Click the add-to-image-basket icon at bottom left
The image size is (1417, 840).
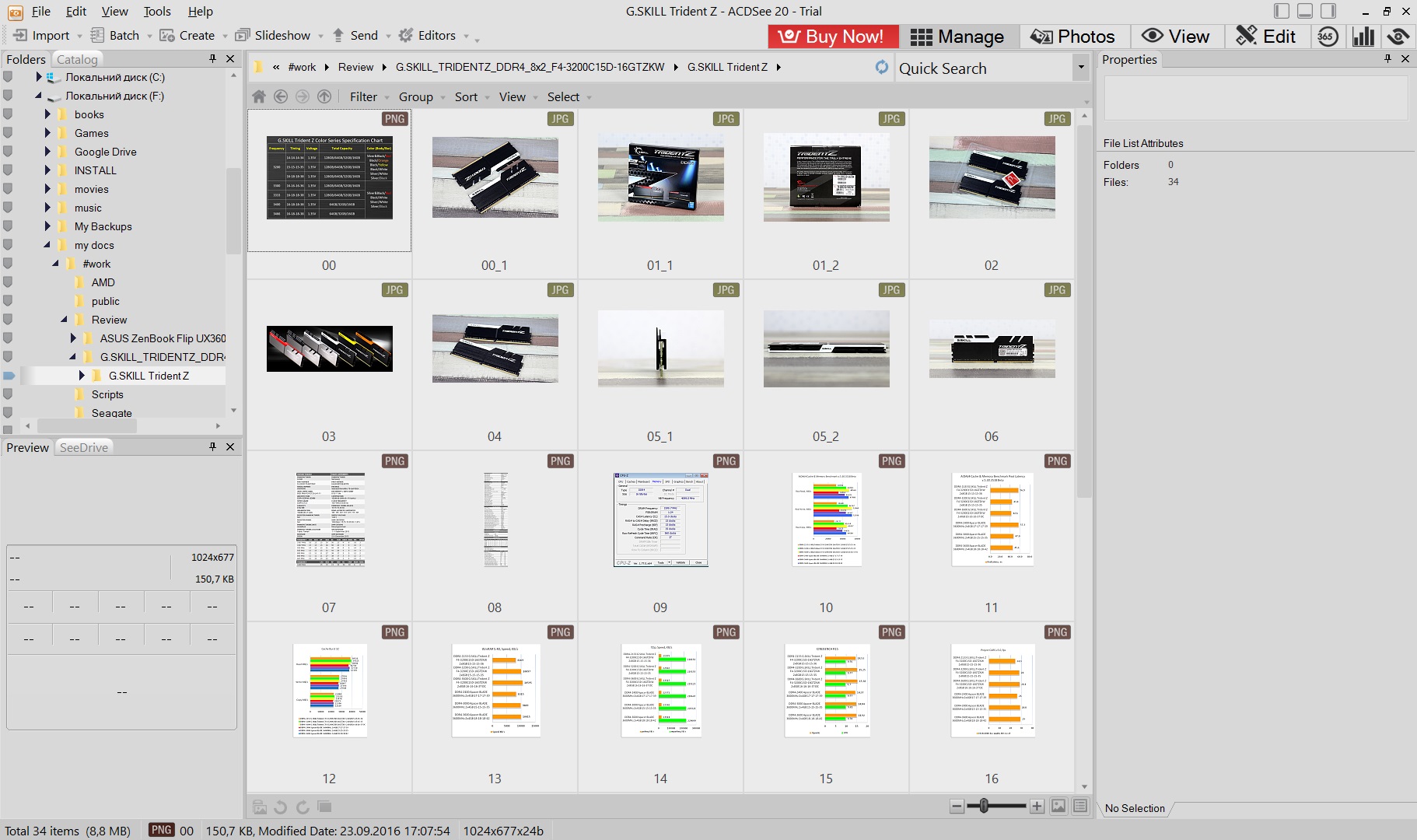(x=260, y=807)
